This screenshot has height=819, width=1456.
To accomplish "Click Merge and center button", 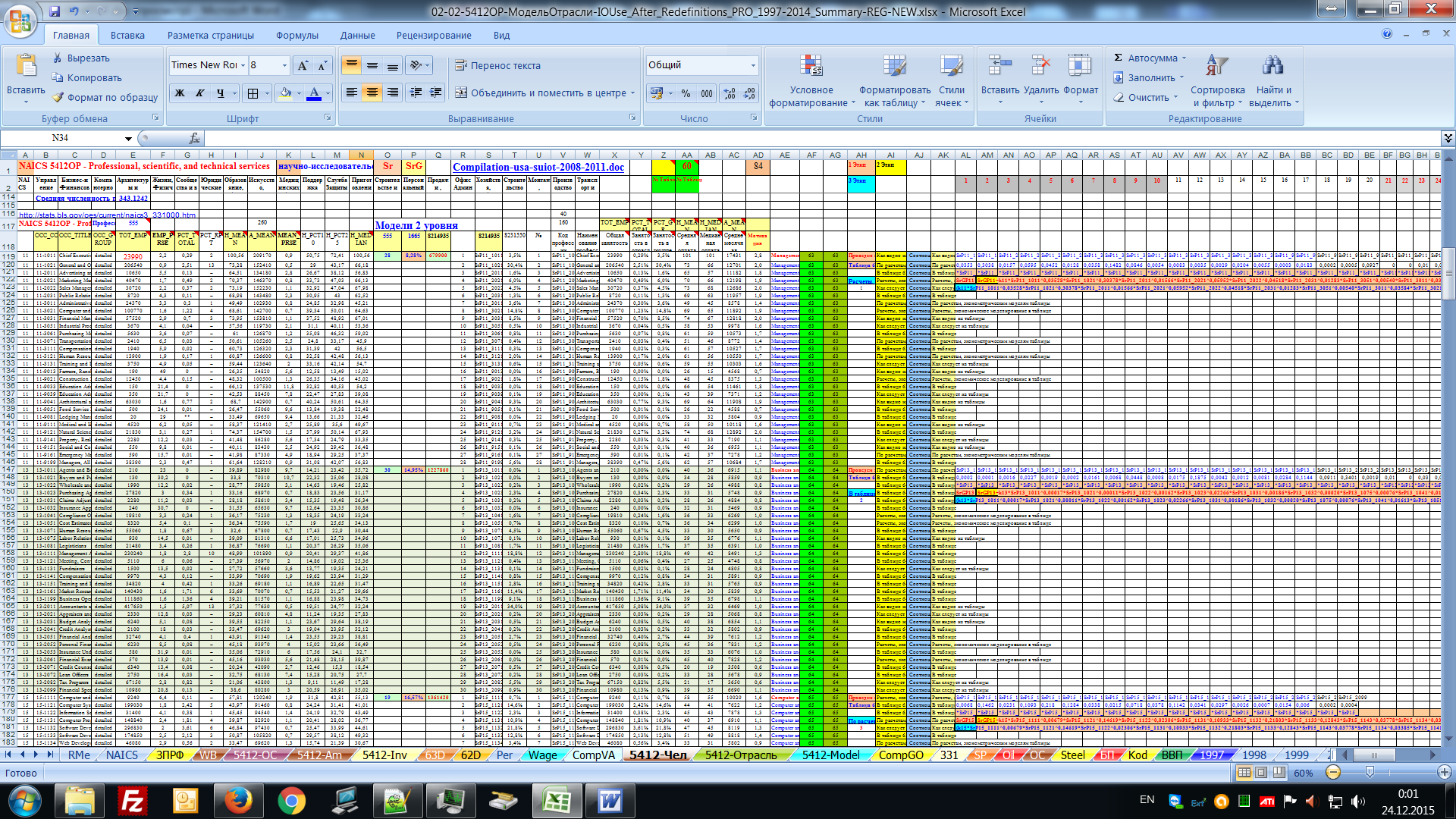I will [544, 93].
